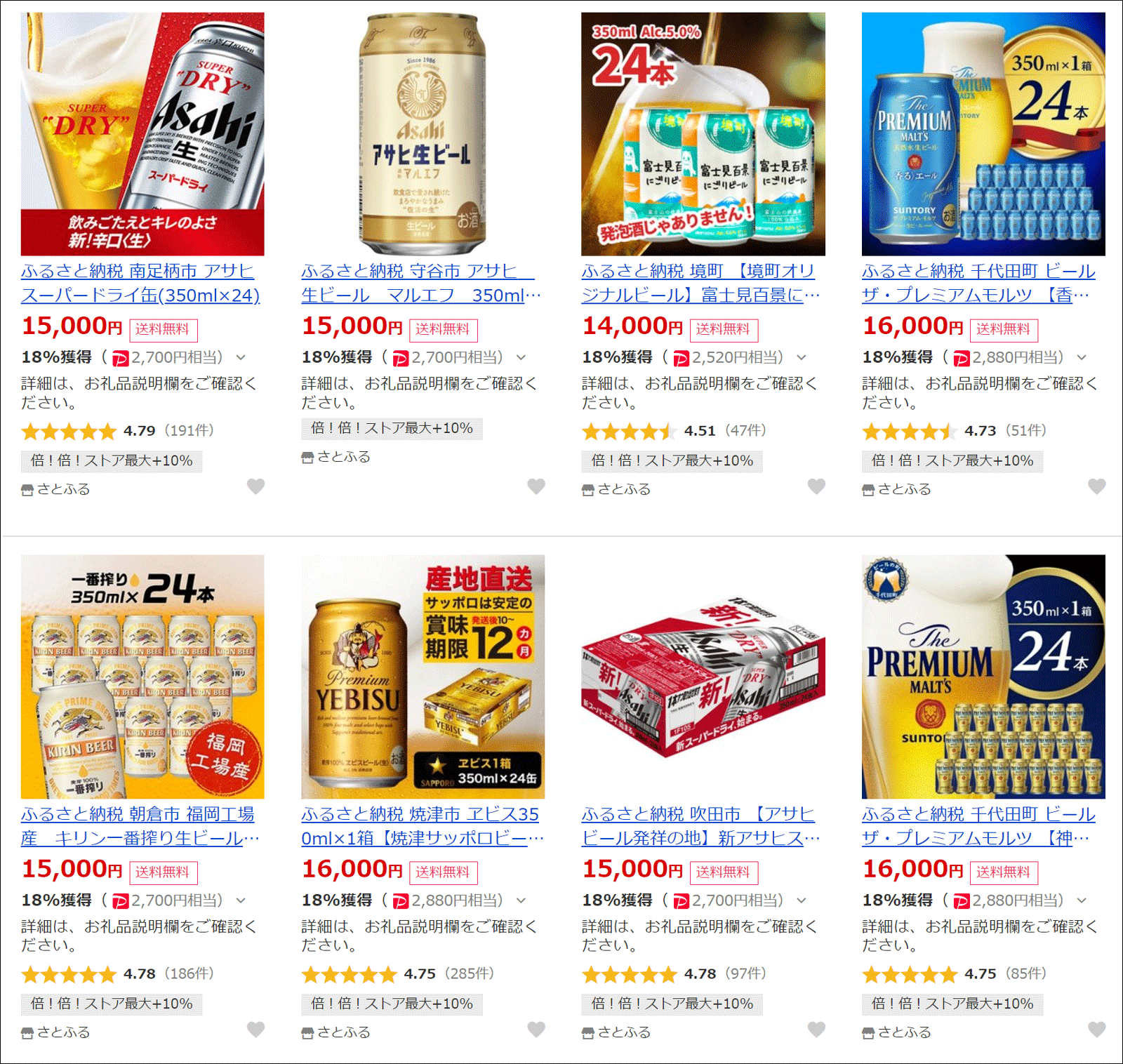Image resolution: width=1123 pixels, height=1064 pixels.
Task: Click the さとふる store icon under Maruefu item
Action: pos(307,458)
